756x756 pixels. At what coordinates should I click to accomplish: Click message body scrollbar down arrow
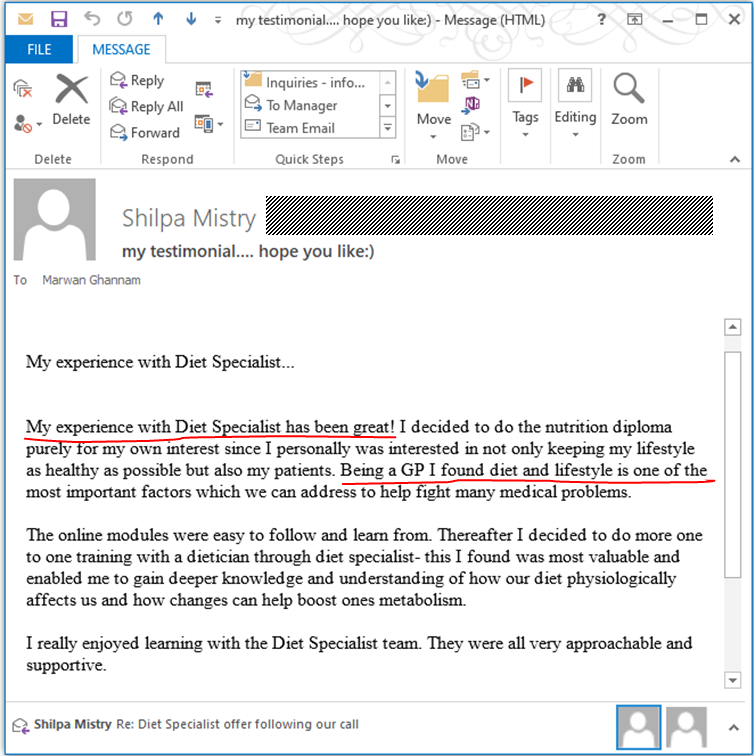[732, 680]
